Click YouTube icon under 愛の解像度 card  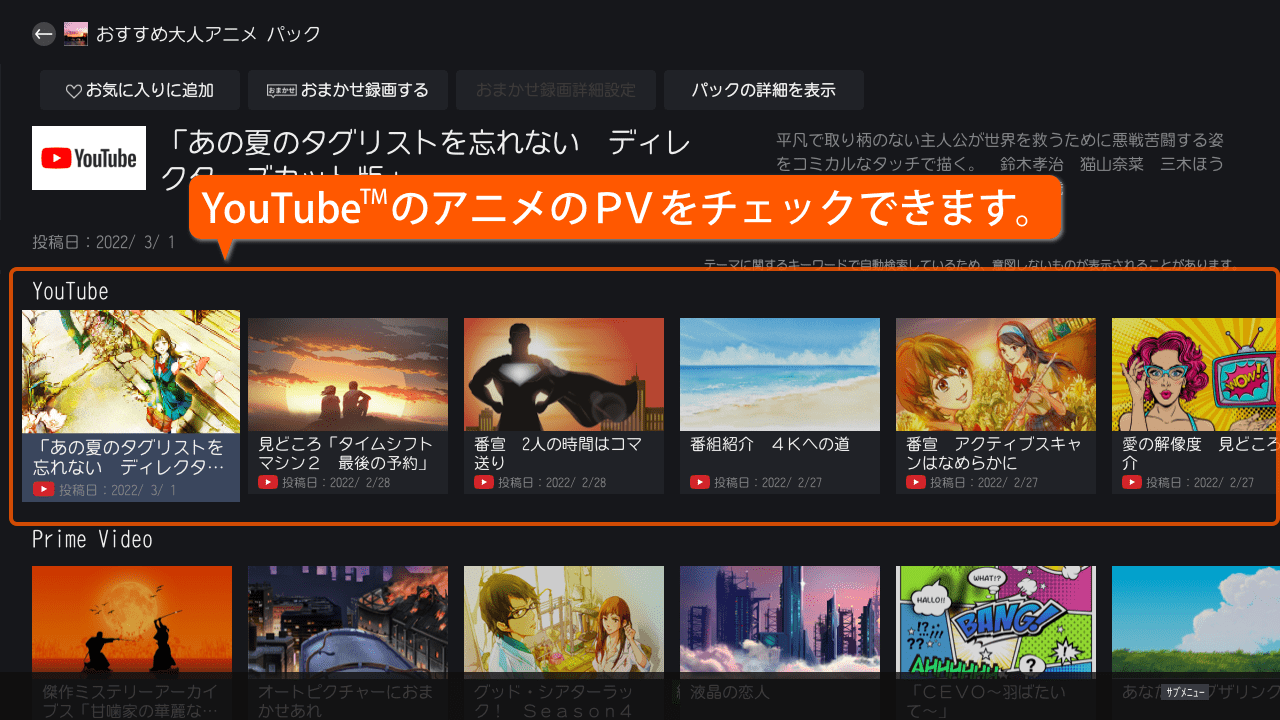(x=1132, y=482)
